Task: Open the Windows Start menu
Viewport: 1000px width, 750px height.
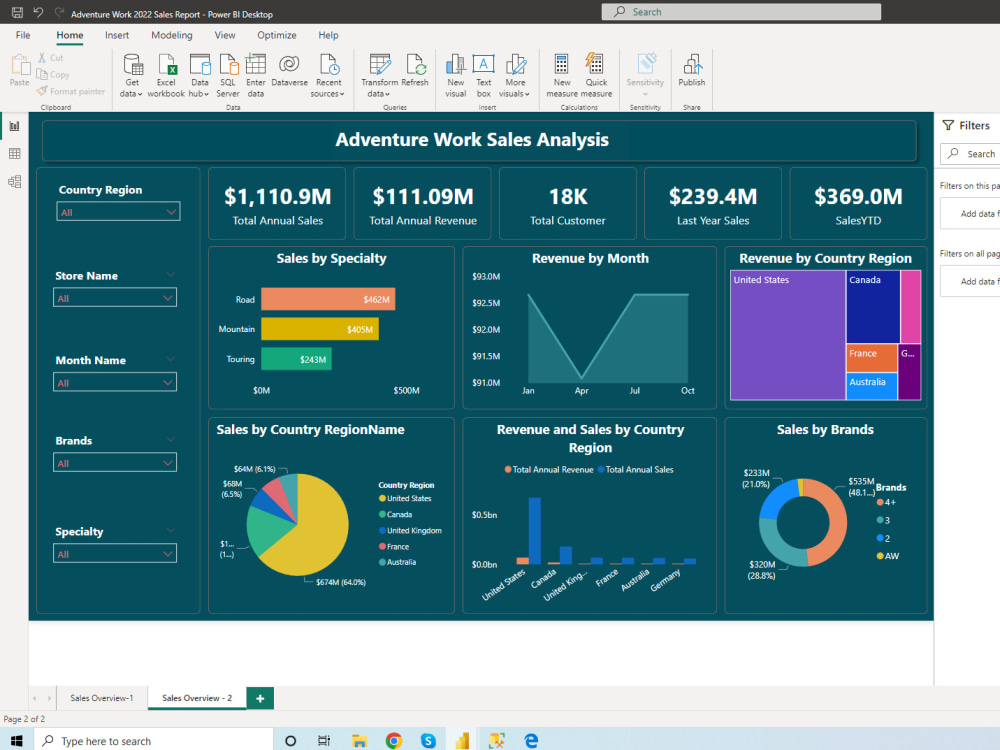Action: coord(17,740)
